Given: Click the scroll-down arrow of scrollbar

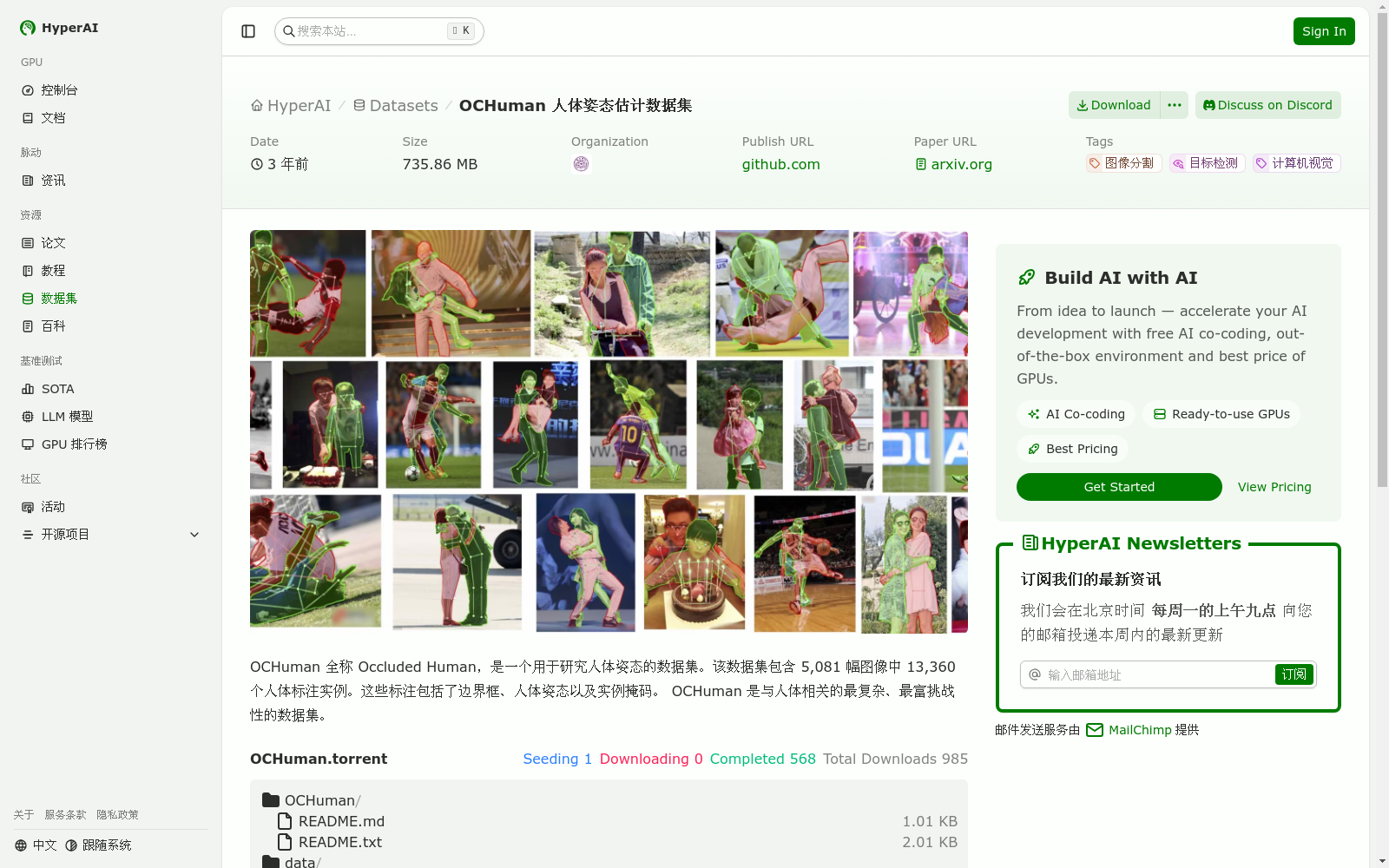Looking at the screenshot, I should tap(1382, 861).
